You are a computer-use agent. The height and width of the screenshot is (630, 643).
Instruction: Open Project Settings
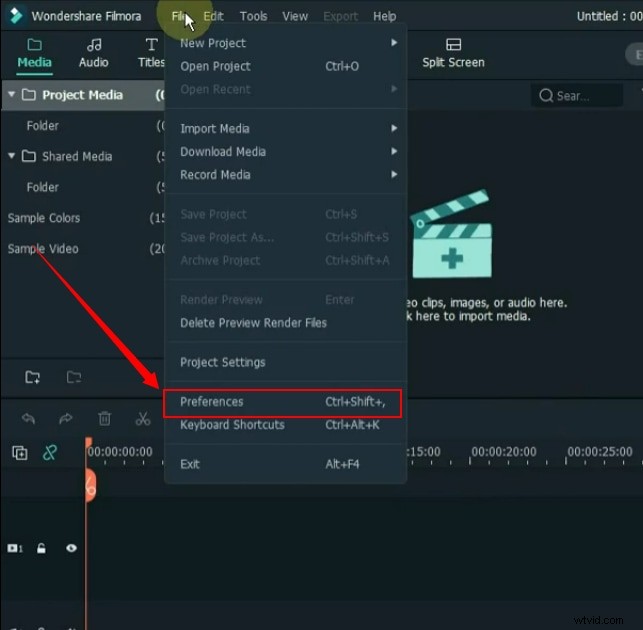(x=285, y=362)
